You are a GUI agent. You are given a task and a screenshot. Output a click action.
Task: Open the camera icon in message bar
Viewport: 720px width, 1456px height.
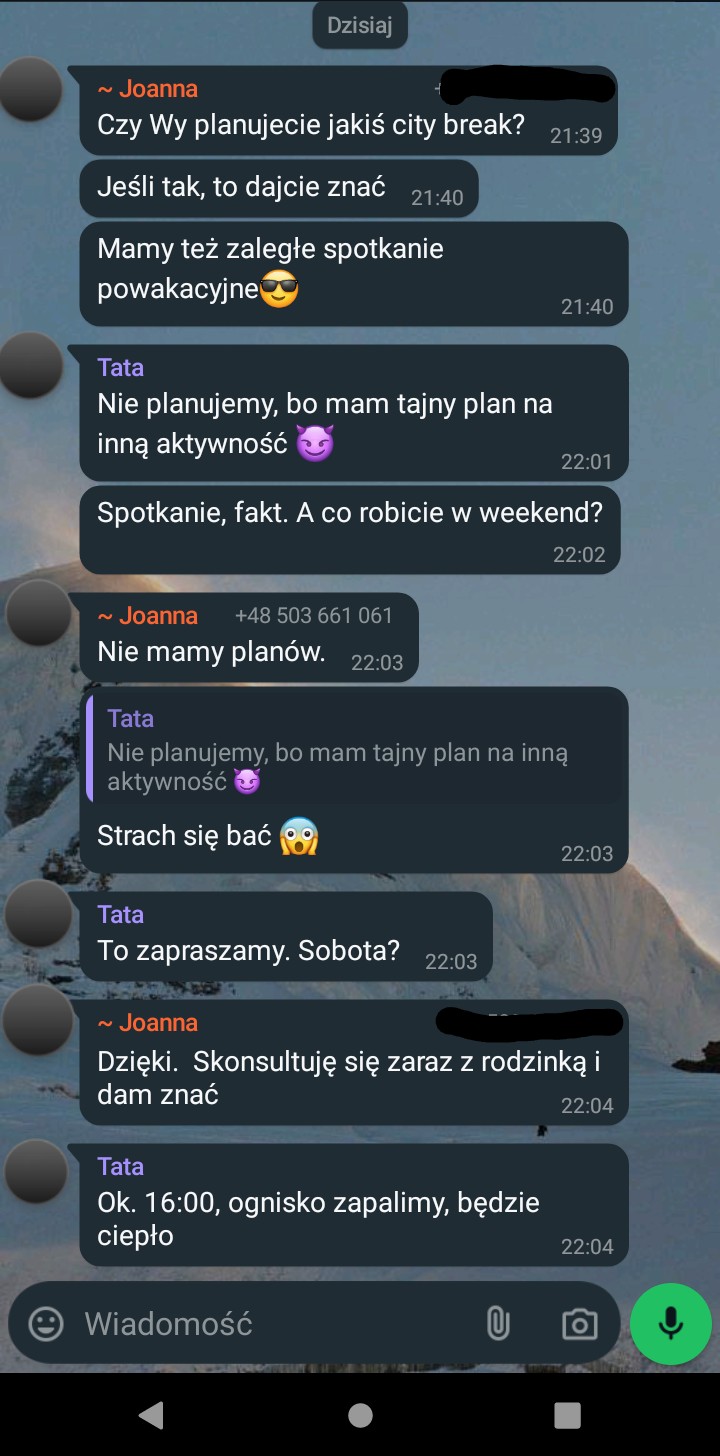pyautogui.click(x=579, y=1325)
